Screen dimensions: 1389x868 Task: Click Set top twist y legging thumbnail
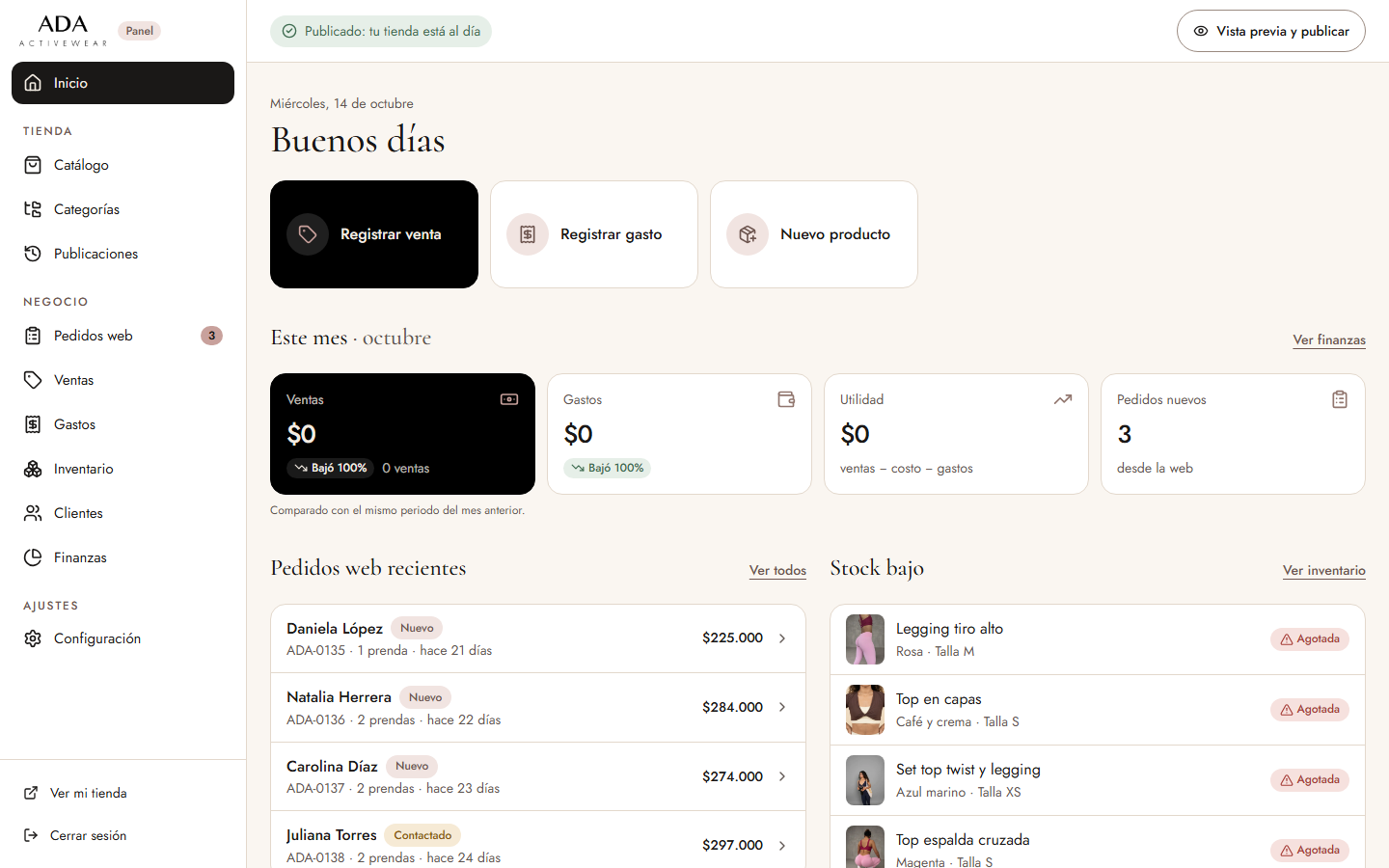click(865, 780)
